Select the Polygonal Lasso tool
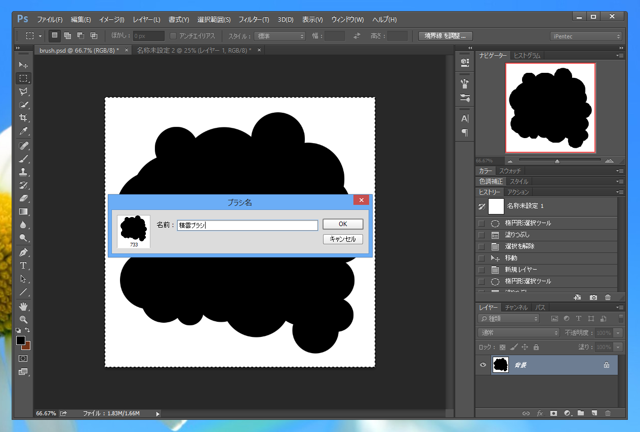Screen dimensions: 640x432 coord(23,91)
